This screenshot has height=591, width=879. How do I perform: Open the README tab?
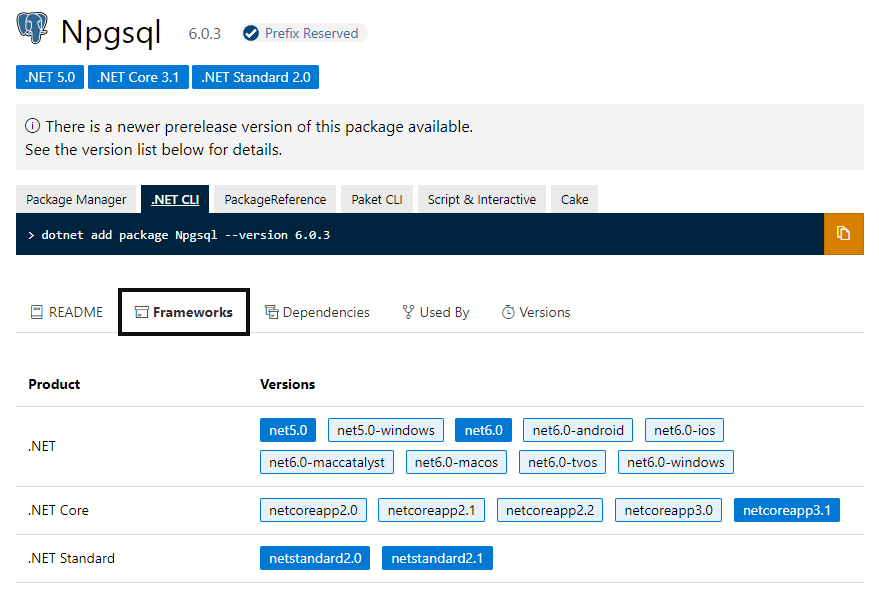pos(67,312)
